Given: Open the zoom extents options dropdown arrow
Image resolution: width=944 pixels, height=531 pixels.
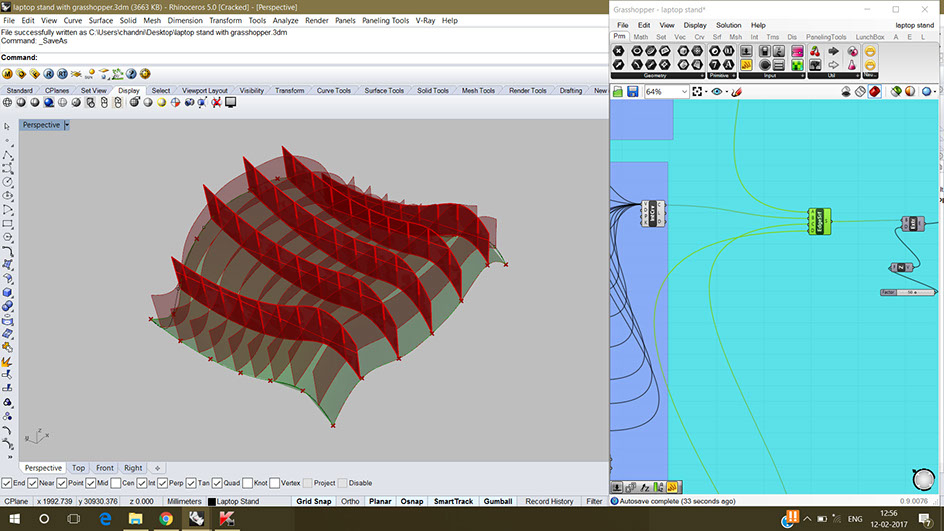Looking at the screenshot, I should [706, 92].
